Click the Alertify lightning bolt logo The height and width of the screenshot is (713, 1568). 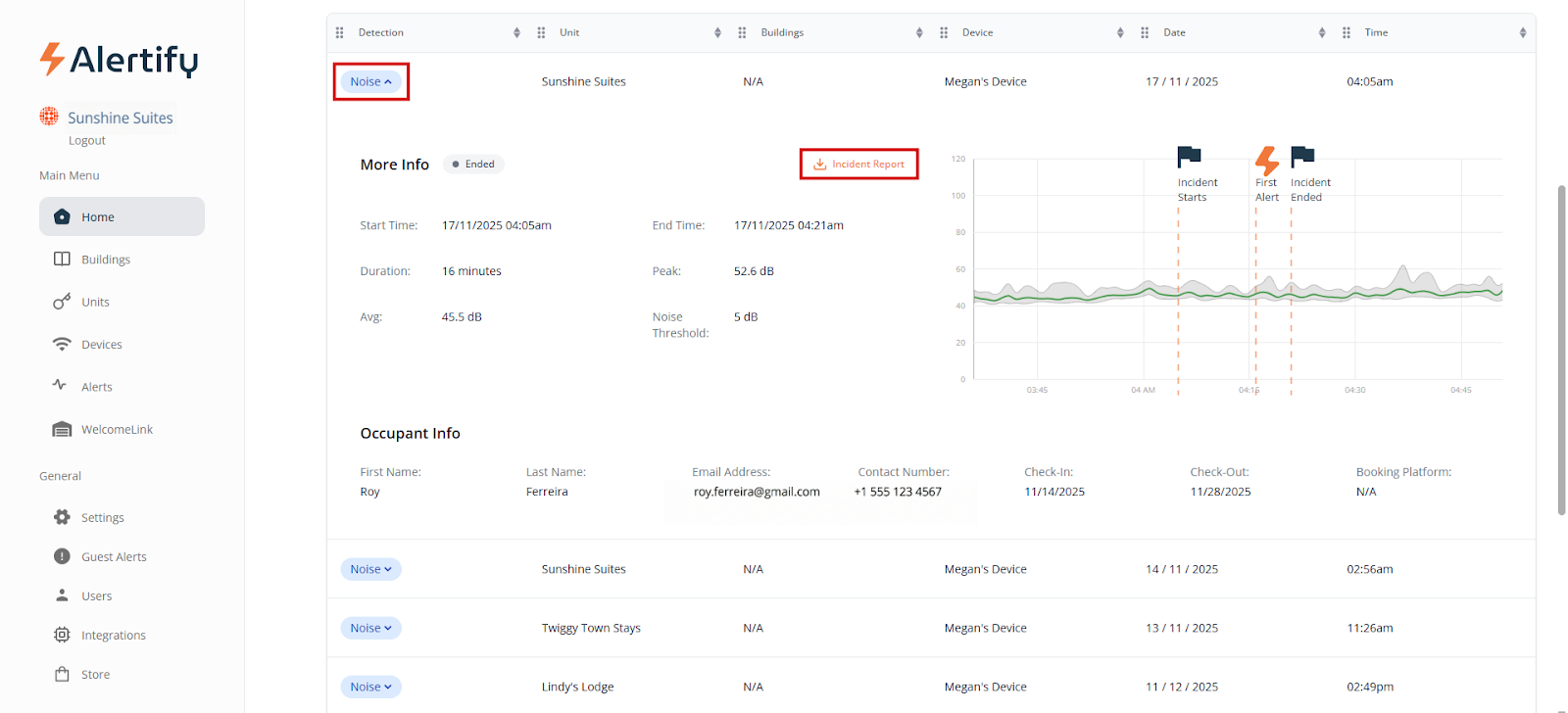click(52, 60)
